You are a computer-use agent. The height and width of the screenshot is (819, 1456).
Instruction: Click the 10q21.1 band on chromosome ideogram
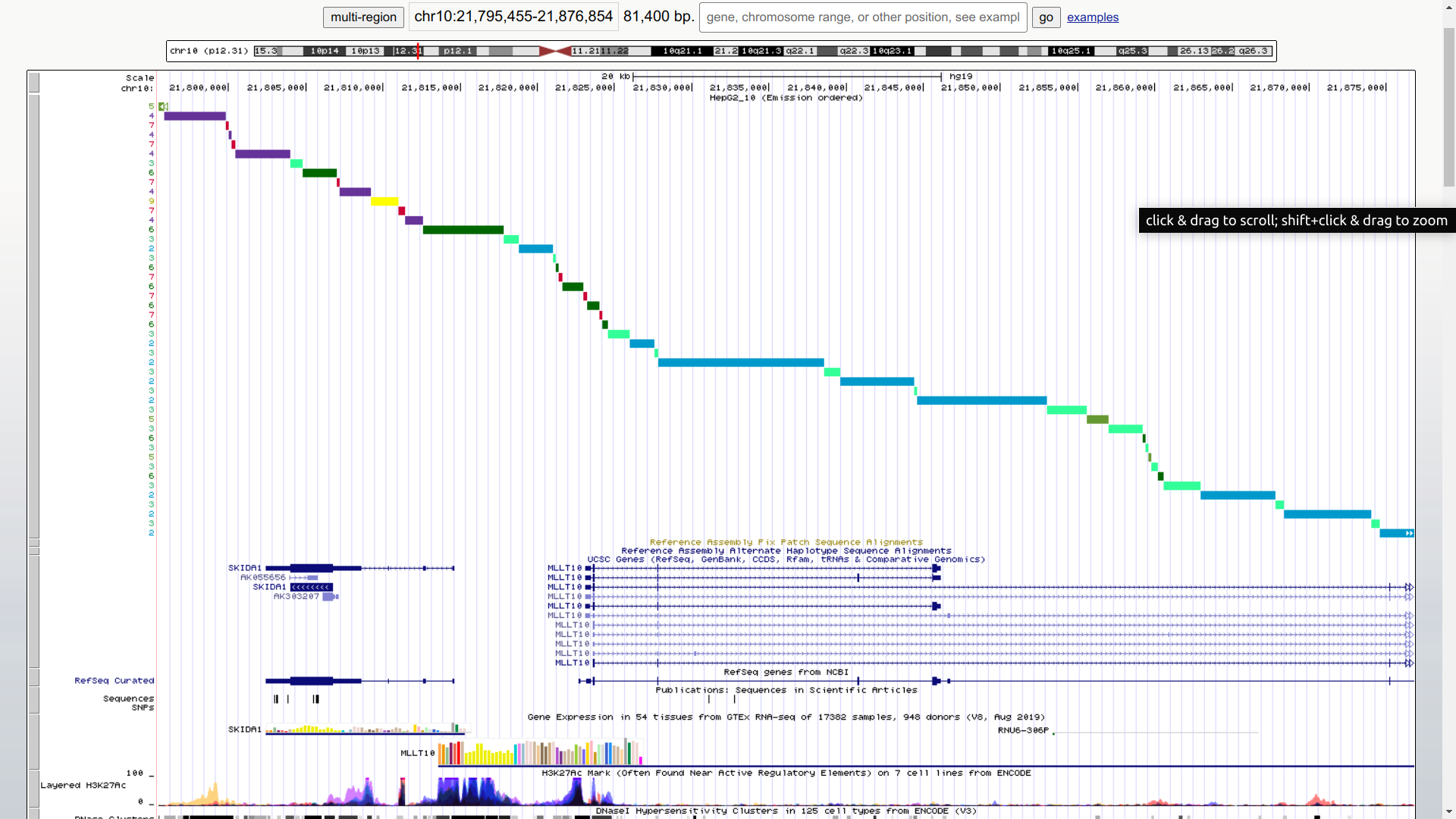click(x=682, y=51)
